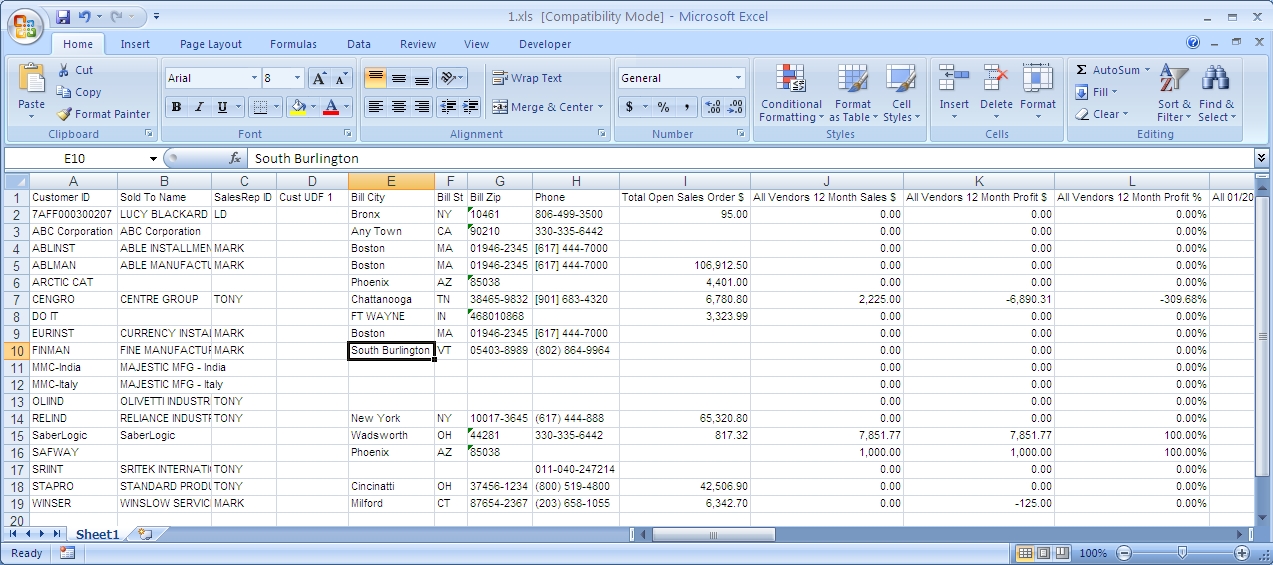Open Conditional Formatting in Styles group
The image size is (1273, 565).
(790, 95)
